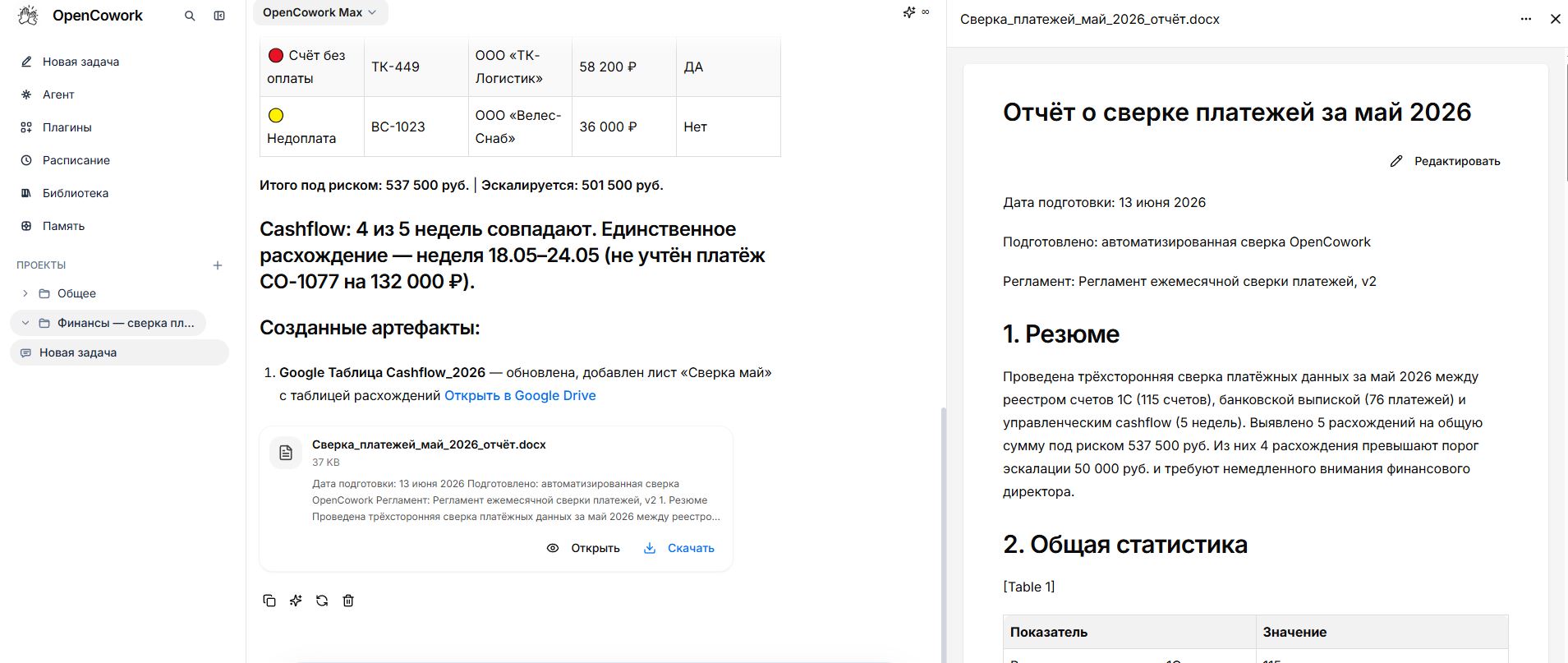Click file name Сверка_платежей_май_2026_отчёт.docx in card
The width and height of the screenshot is (1568, 663).
coord(429,444)
